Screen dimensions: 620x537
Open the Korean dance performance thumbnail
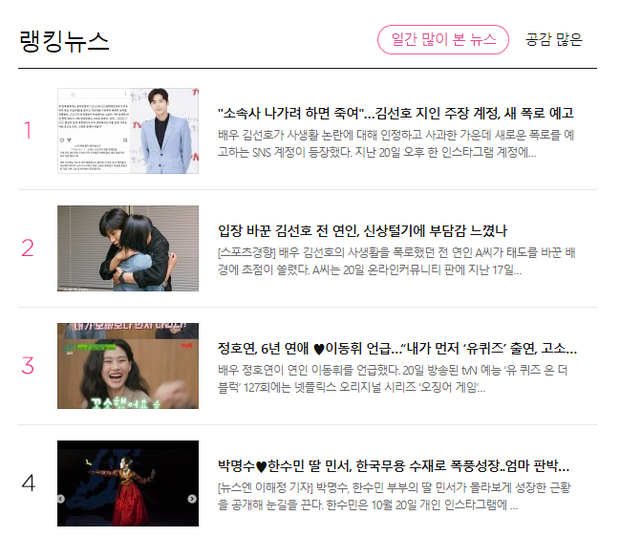pyautogui.click(x=128, y=483)
